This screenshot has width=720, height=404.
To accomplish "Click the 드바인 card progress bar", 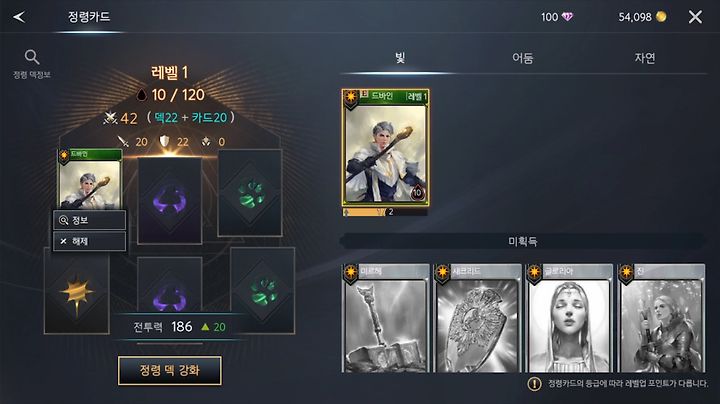I will [x=385, y=212].
